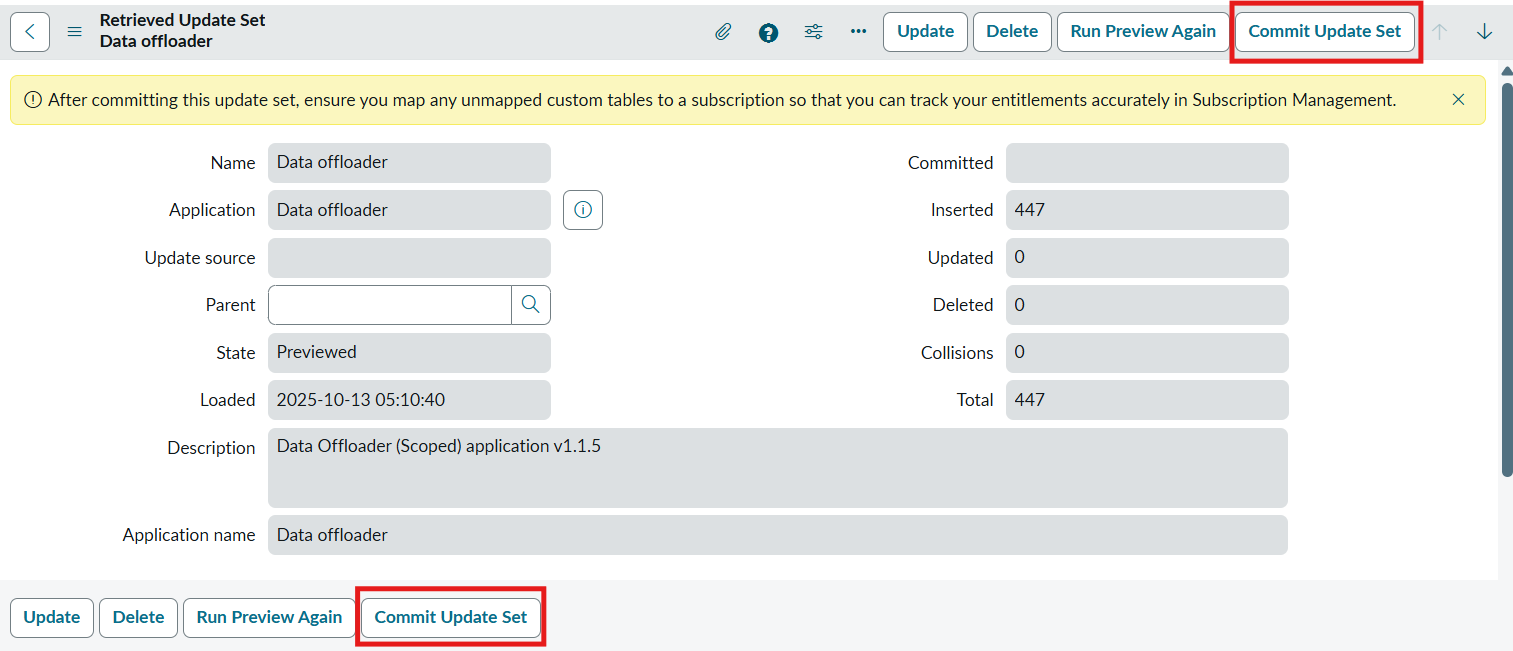The width and height of the screenshot is (1513, 651).
Task: Click the bottom Delete button
Action: (138, 618)
